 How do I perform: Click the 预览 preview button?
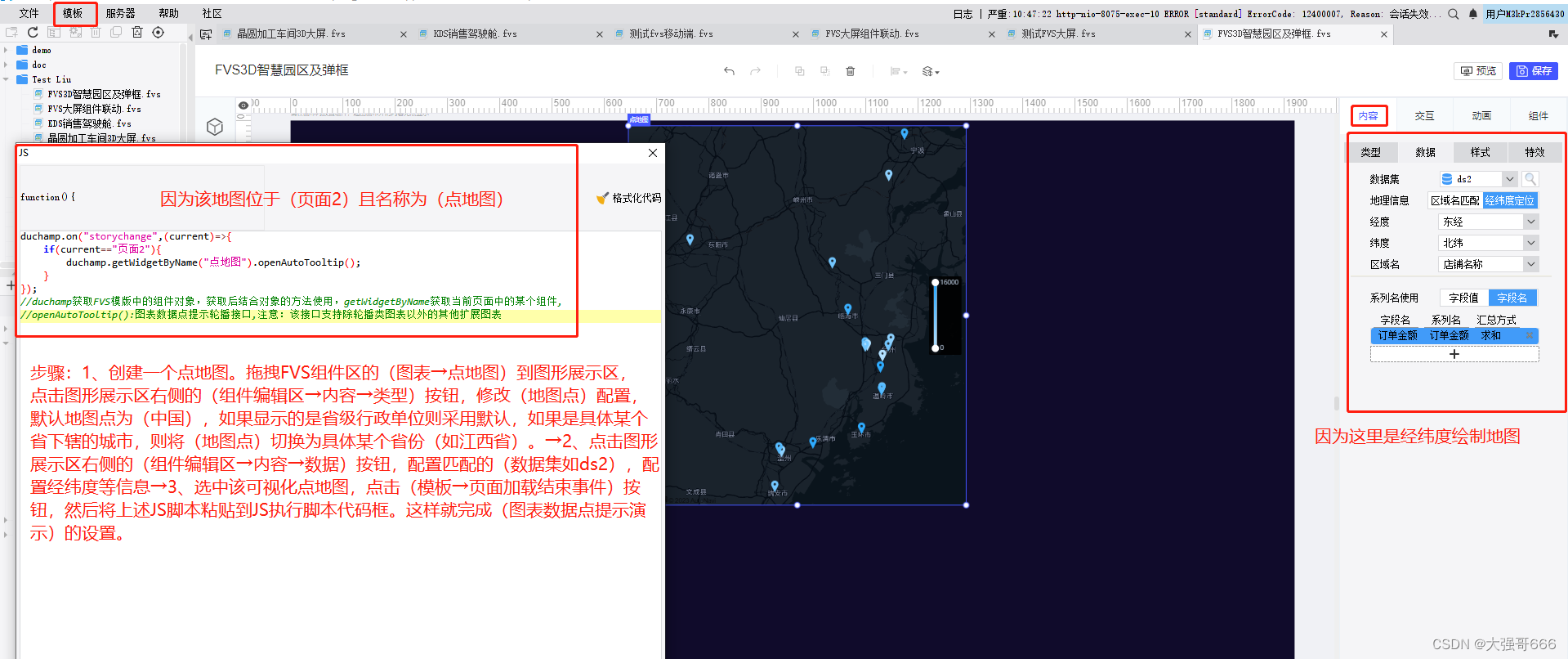click(x=1479, y=71)
